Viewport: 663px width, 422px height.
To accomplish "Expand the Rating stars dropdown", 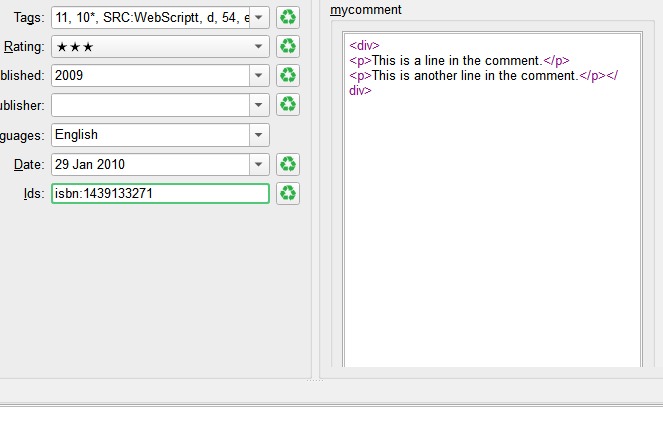I will [x=259, y=46].
